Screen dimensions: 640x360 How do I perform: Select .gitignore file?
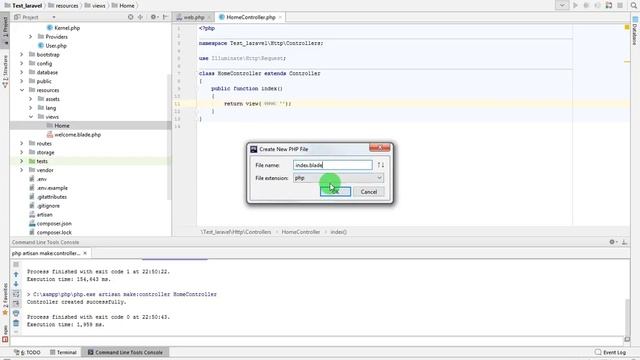[x=48, y=206]
